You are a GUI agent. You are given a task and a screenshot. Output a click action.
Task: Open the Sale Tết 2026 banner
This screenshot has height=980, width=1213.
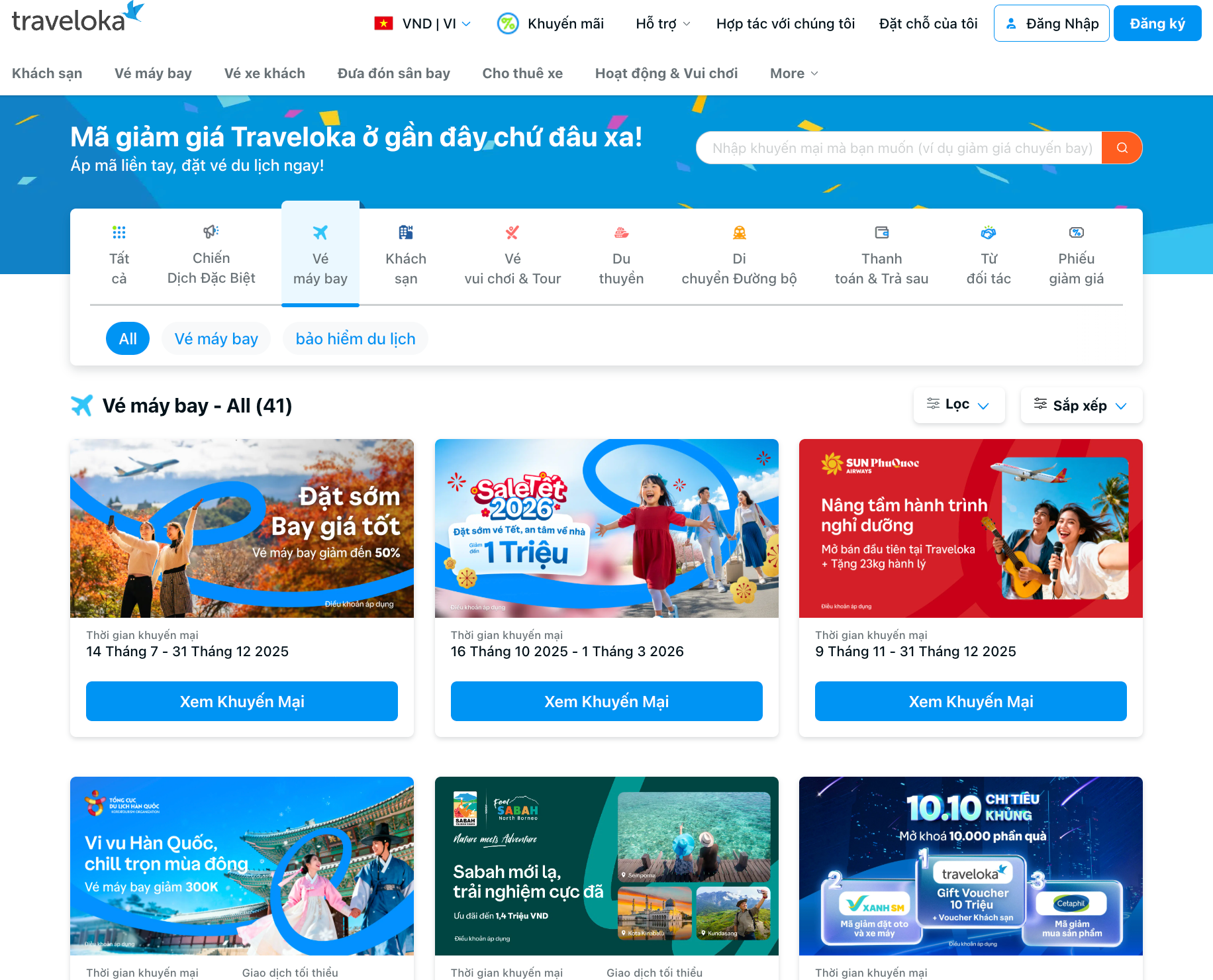(x=606, y=528)
